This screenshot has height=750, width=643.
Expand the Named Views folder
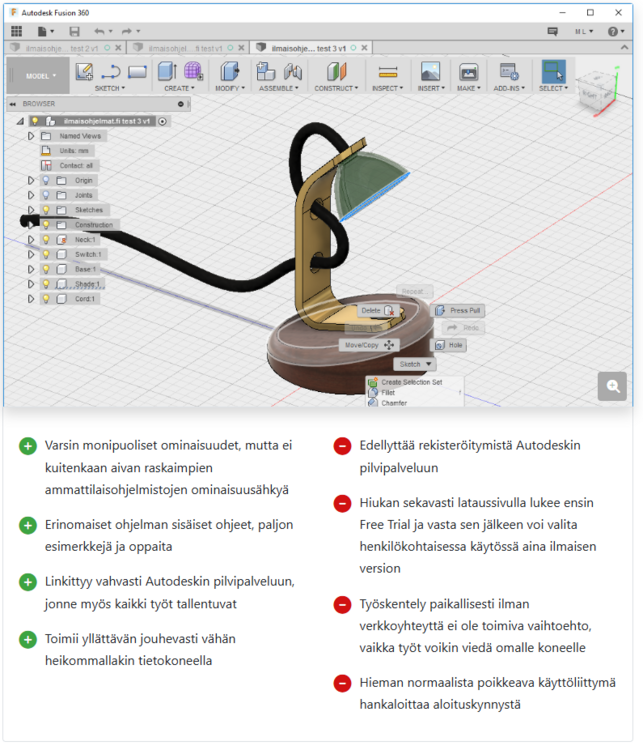31,136
